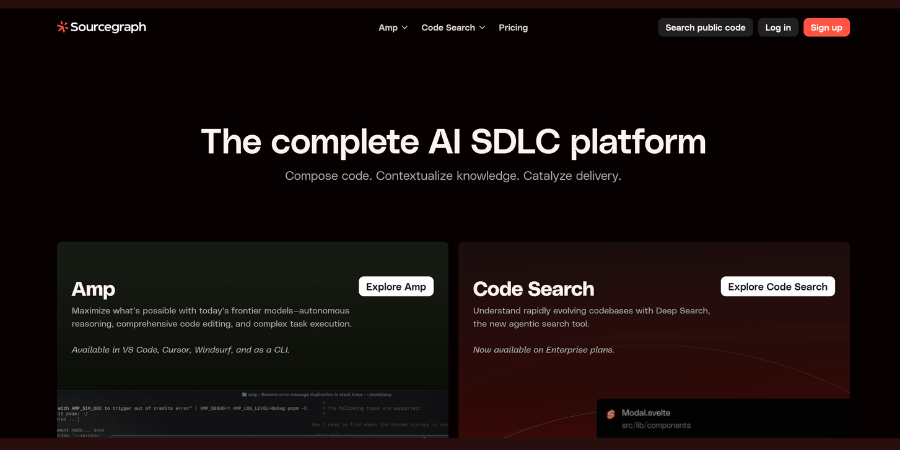Click the main AI SDLC platform headline

point(453,141)
